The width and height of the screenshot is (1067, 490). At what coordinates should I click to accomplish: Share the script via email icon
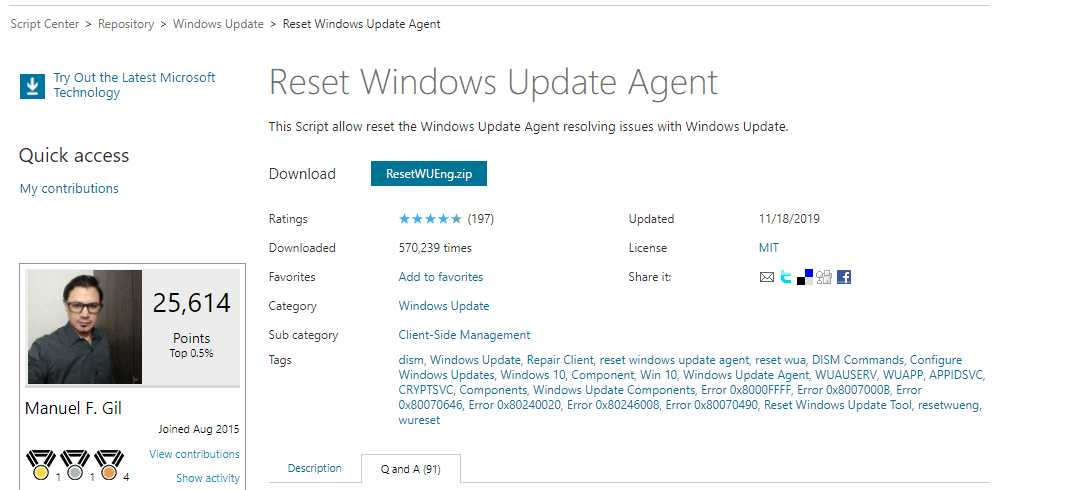[x=767, y=277]
